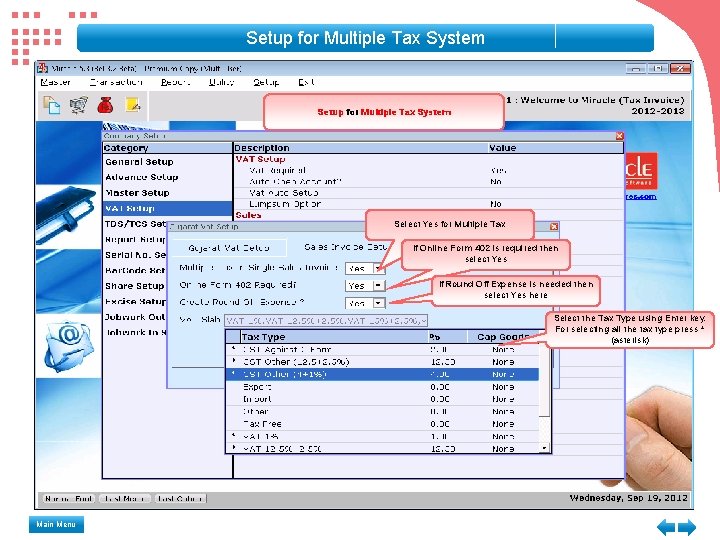Viewport: 720px width, 540px height.
Task: Select Other tax type row
Action: (x=382, y=411)
